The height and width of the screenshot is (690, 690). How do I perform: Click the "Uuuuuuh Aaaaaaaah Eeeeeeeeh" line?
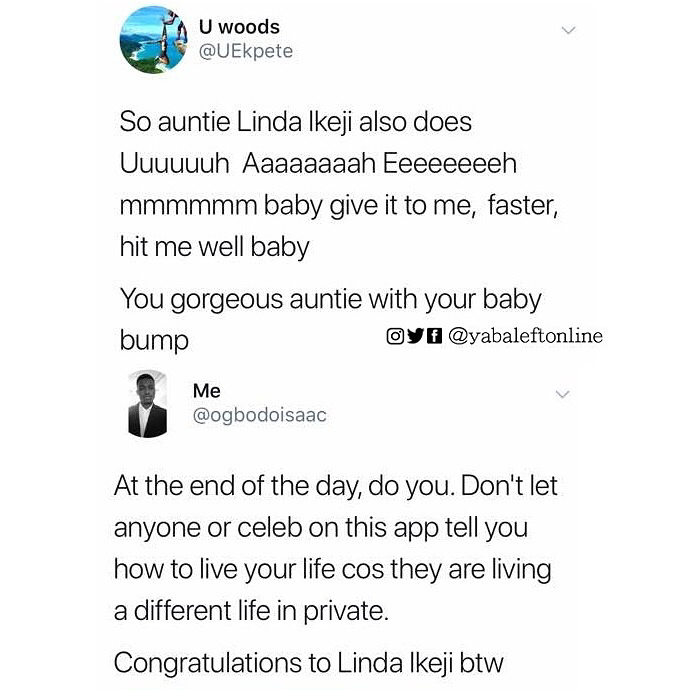pos(318,163)
